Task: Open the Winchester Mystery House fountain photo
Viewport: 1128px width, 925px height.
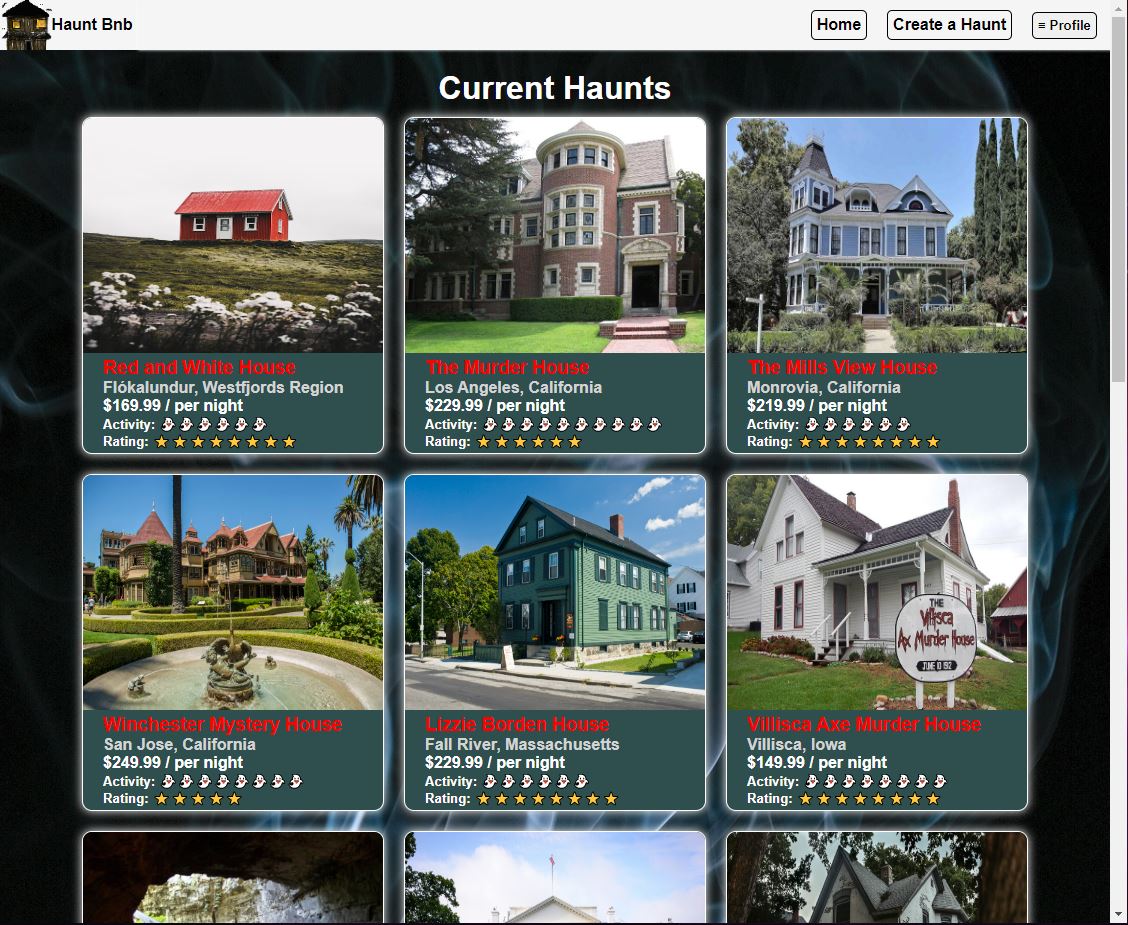Action: (x=233, y=592)
